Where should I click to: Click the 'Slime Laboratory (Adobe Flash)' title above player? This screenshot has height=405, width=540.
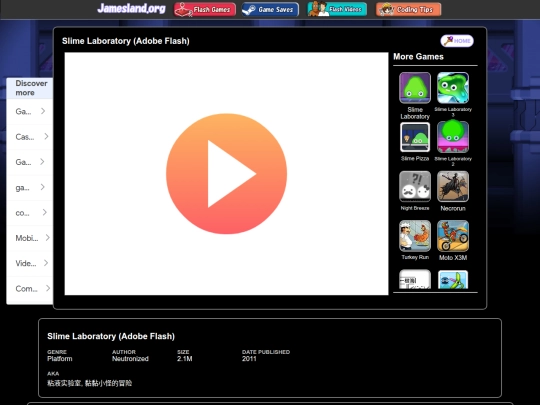point(126,41)
